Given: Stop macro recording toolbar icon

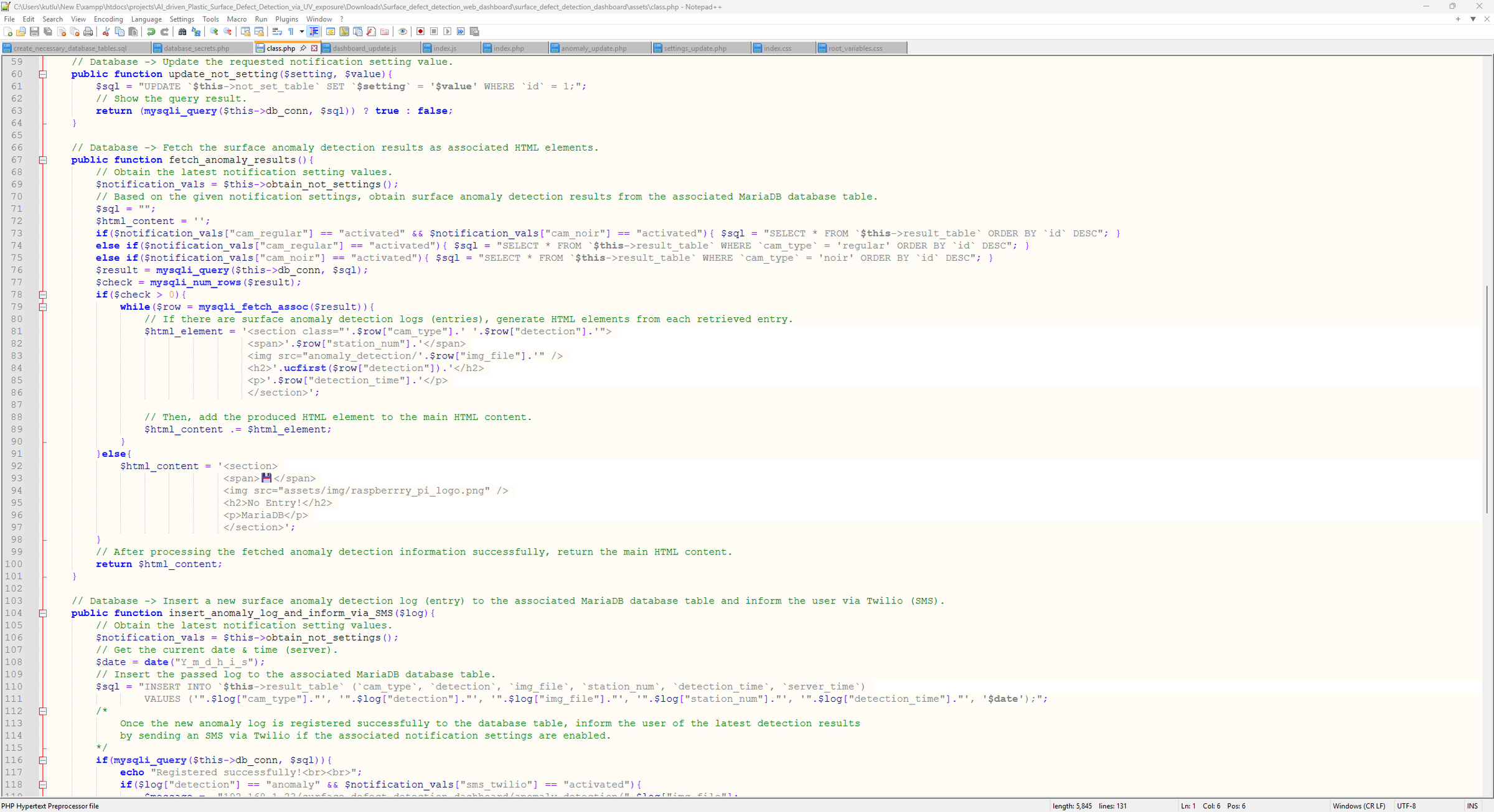Looking at the screenshot, I should point(435,32).
